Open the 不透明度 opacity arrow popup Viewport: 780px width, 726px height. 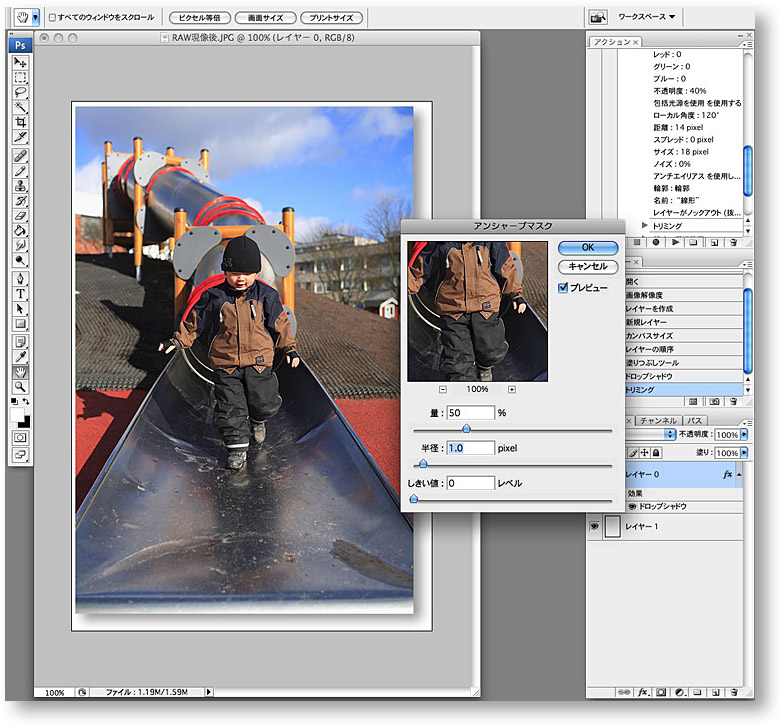[x=745, y=436]
